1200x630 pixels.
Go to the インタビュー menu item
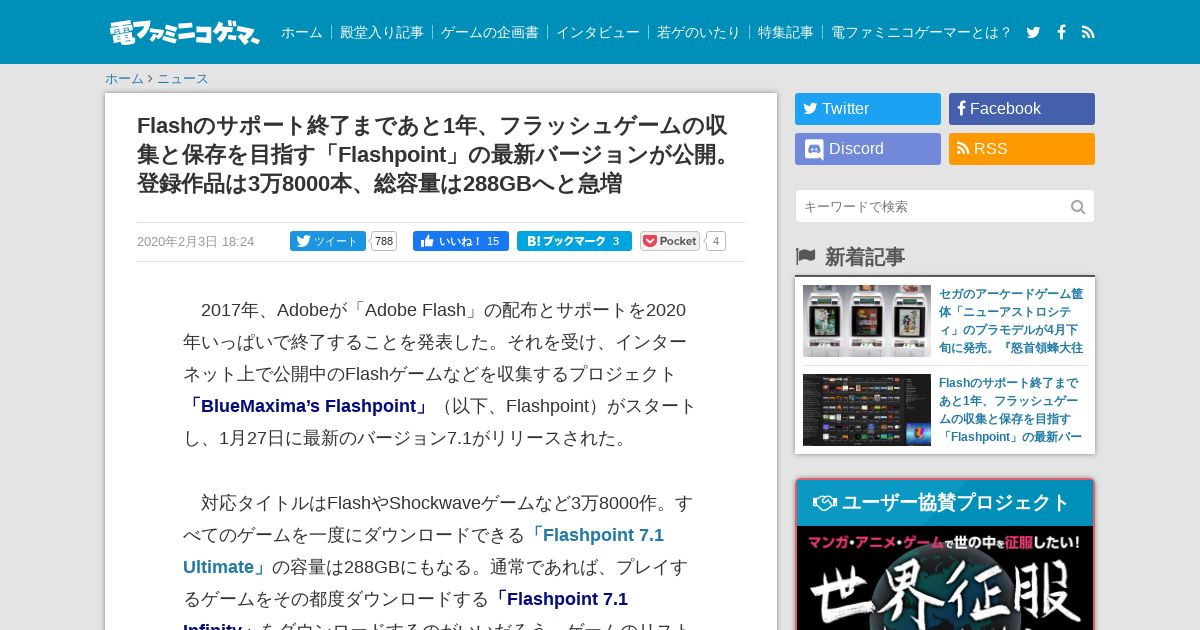pos(598,32)
